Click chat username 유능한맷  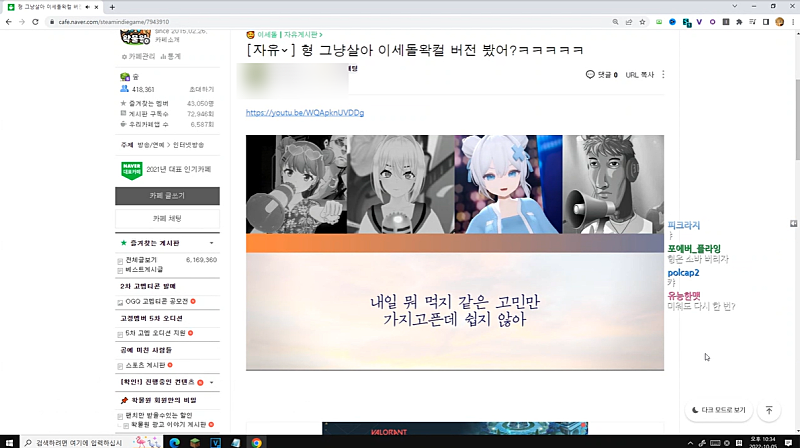tap(684, 295)
